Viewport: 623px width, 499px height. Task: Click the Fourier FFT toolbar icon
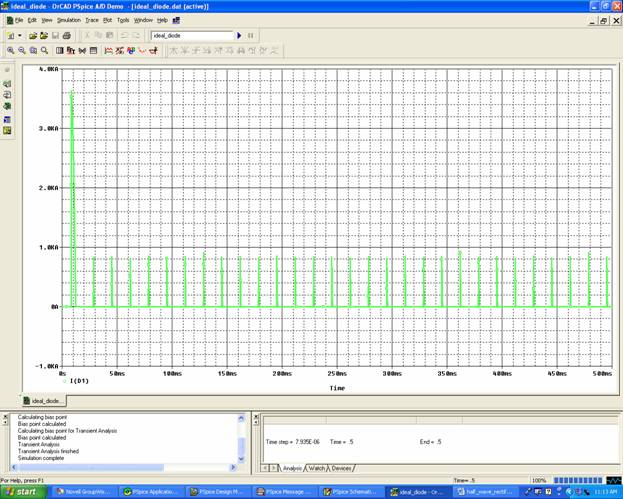pos(71,50)
